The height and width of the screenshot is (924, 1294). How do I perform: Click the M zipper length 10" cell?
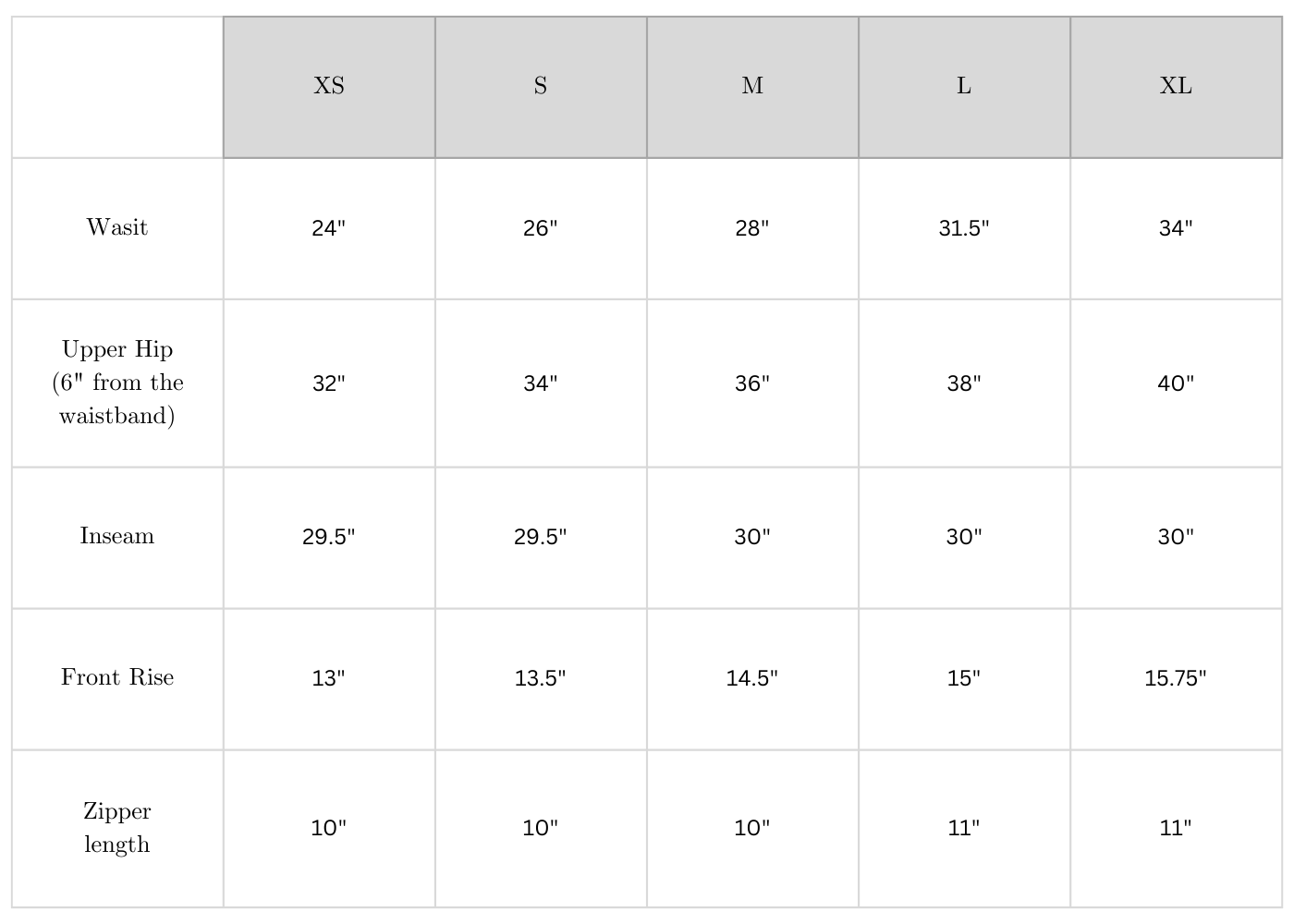pos(752,828)
